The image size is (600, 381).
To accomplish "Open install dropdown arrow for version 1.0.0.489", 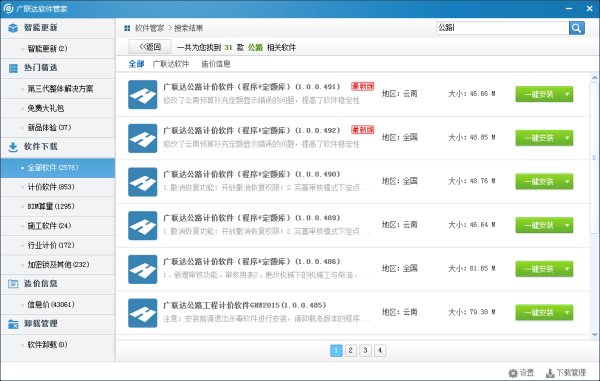I will pos(567,225).
